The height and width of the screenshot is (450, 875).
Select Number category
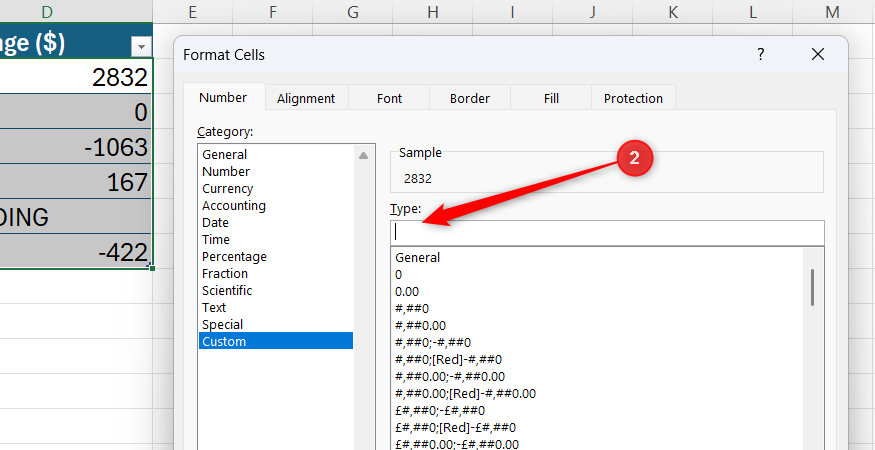click(276, 171)
